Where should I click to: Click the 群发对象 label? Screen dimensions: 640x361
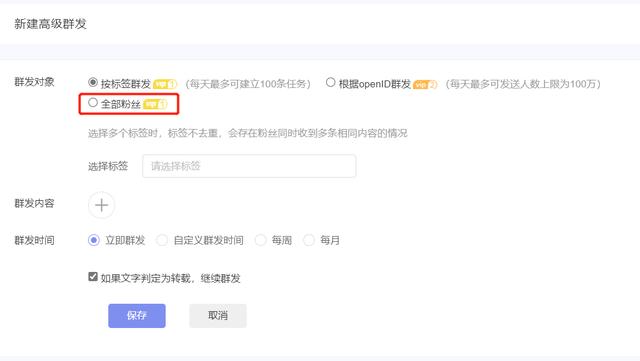click(x=34, y=82)
